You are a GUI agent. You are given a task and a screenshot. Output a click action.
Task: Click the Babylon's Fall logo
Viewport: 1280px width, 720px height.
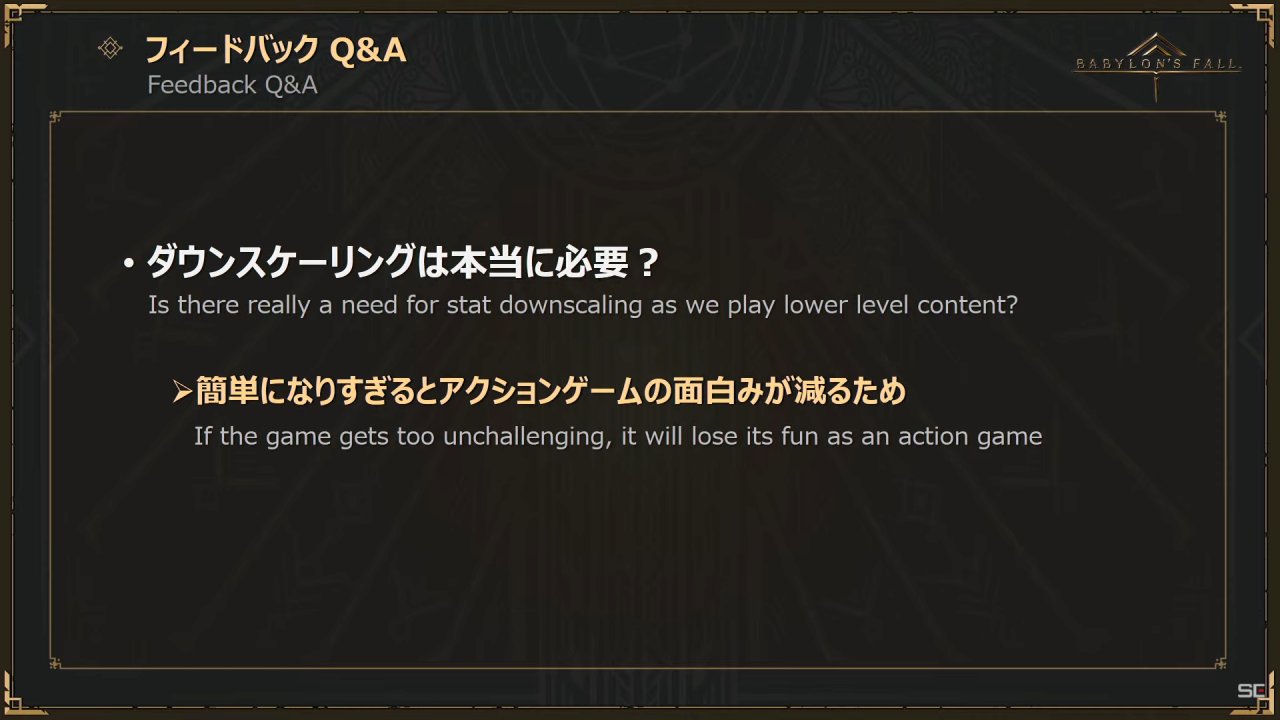pyautogui.click(x=1157, y=66)
